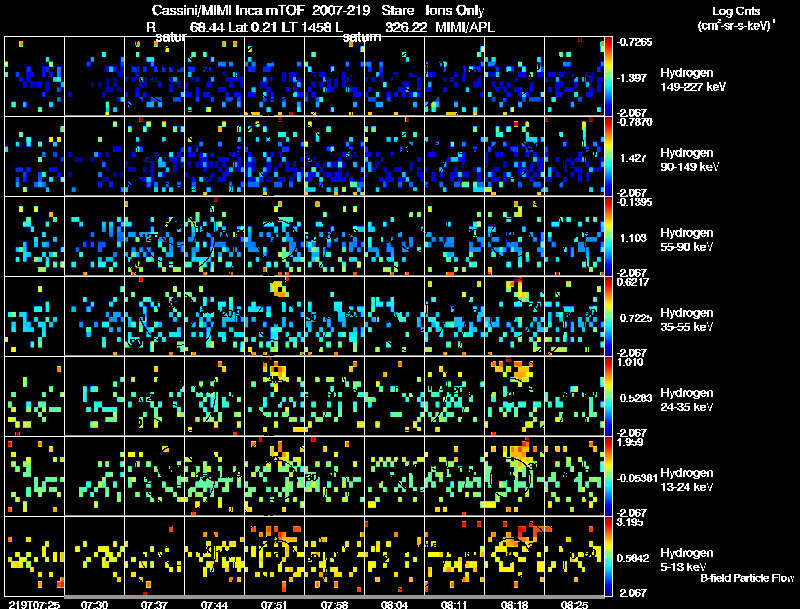Viewport: 800px width, 609px height.
Task: Click the 'Cassini/MIMI Inca mTOF' title text
Action: click(228, 10)
